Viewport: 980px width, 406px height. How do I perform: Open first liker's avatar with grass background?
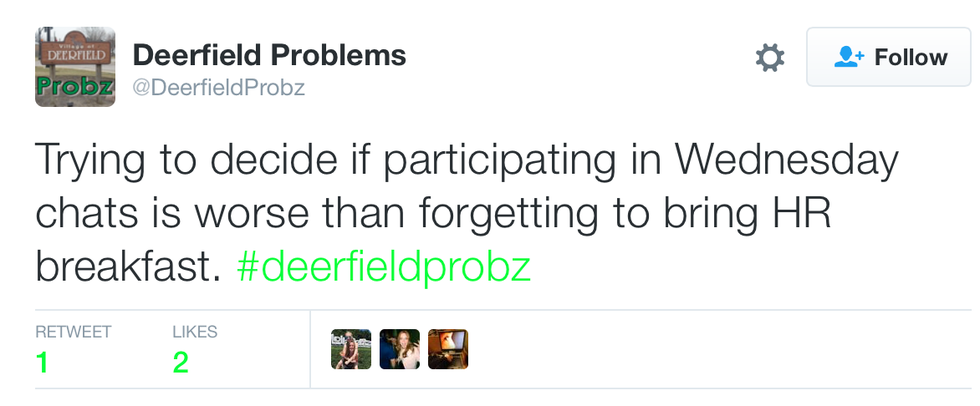351,349
